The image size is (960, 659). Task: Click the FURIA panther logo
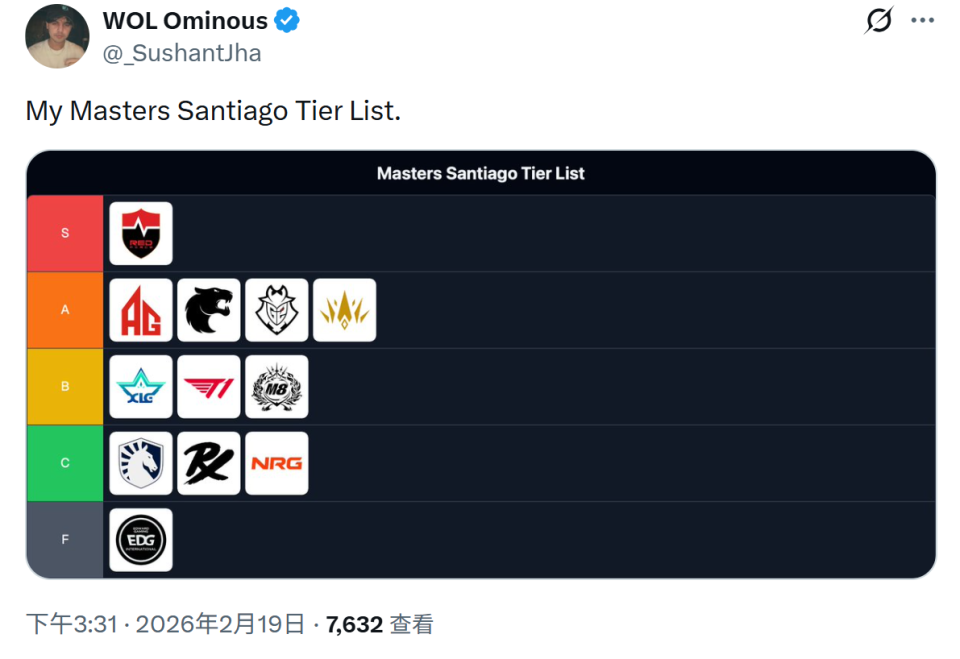[x=209, y=310]
